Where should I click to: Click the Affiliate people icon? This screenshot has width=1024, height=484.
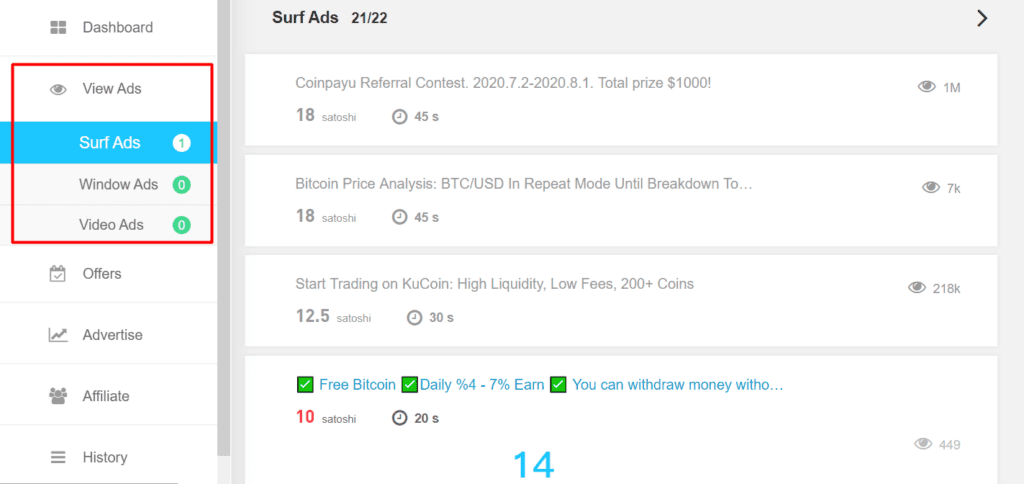coord(58,396)
